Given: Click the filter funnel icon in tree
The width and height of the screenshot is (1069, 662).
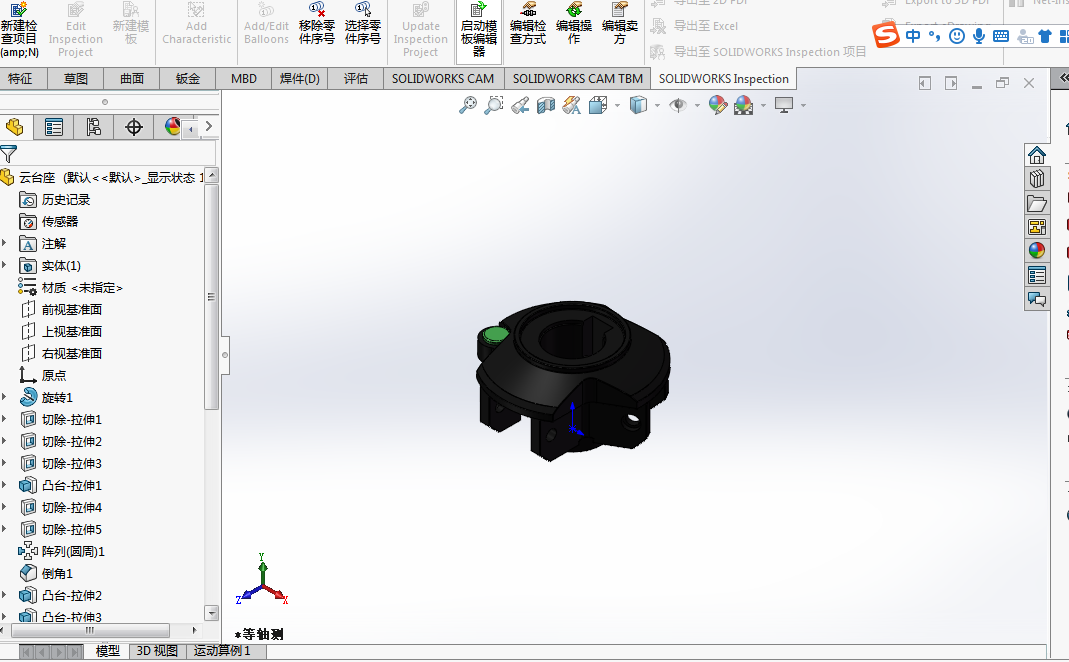Looking at the screenshot, I should (8, 153).
